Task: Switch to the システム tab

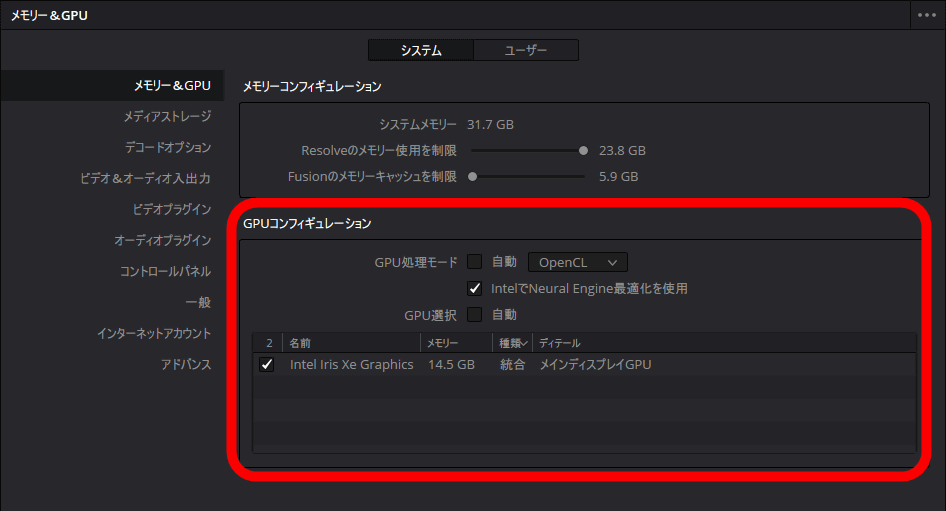Action: [421, 50]
